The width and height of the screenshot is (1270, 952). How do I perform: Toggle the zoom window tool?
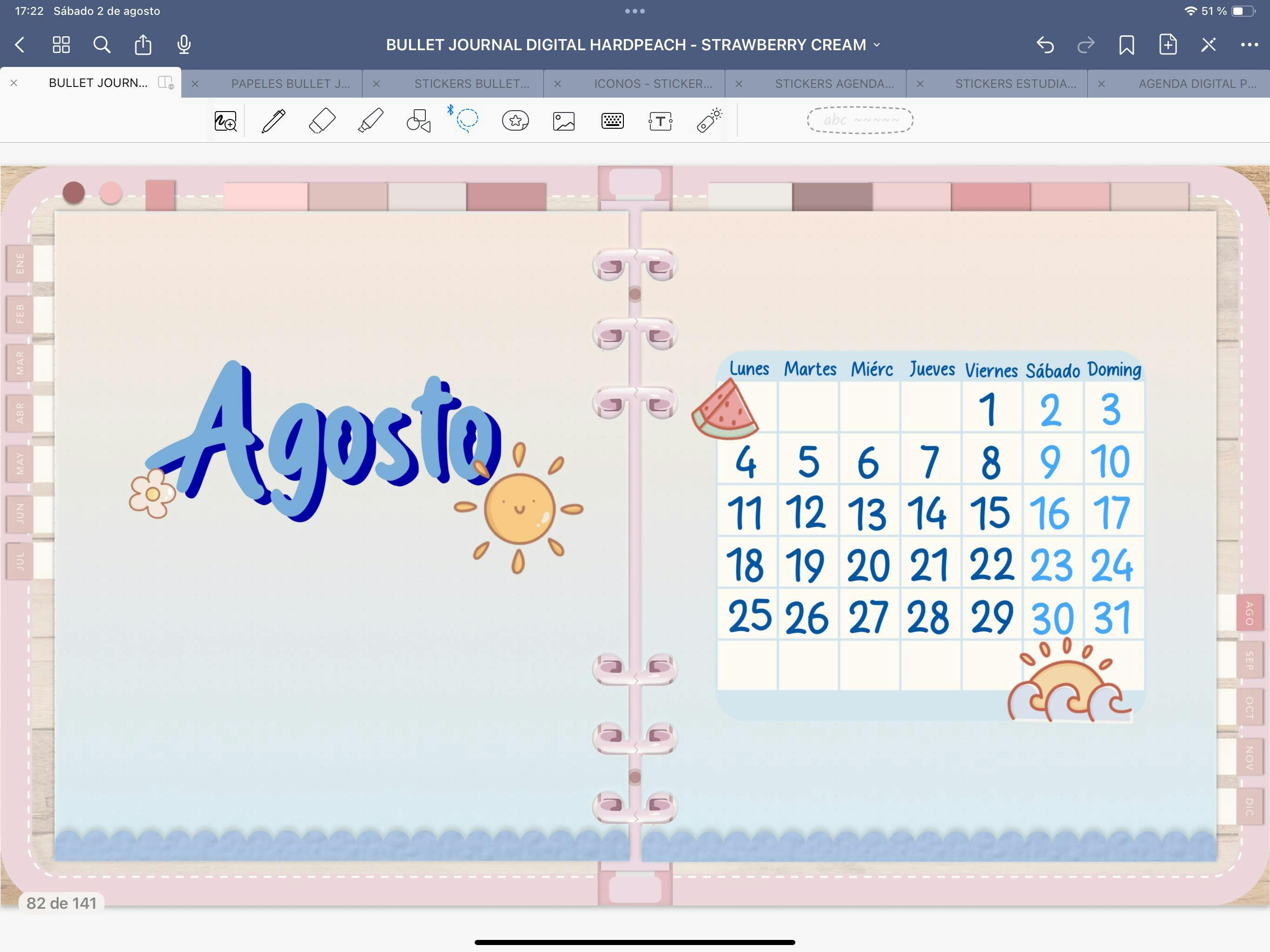(225, 121)
